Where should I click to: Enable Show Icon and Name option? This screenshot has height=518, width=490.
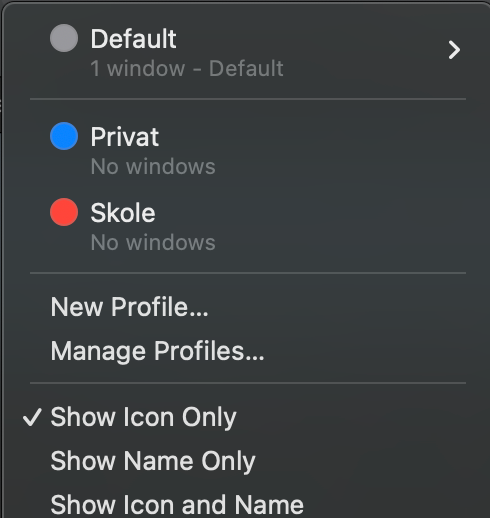pos(248,505)
